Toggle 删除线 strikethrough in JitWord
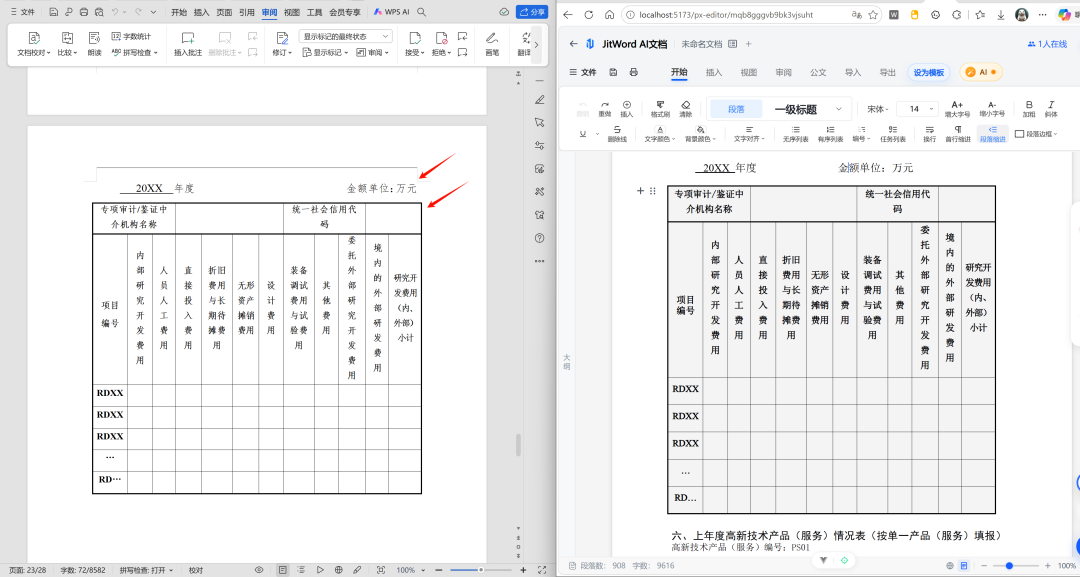 click(x=617, y=134)
